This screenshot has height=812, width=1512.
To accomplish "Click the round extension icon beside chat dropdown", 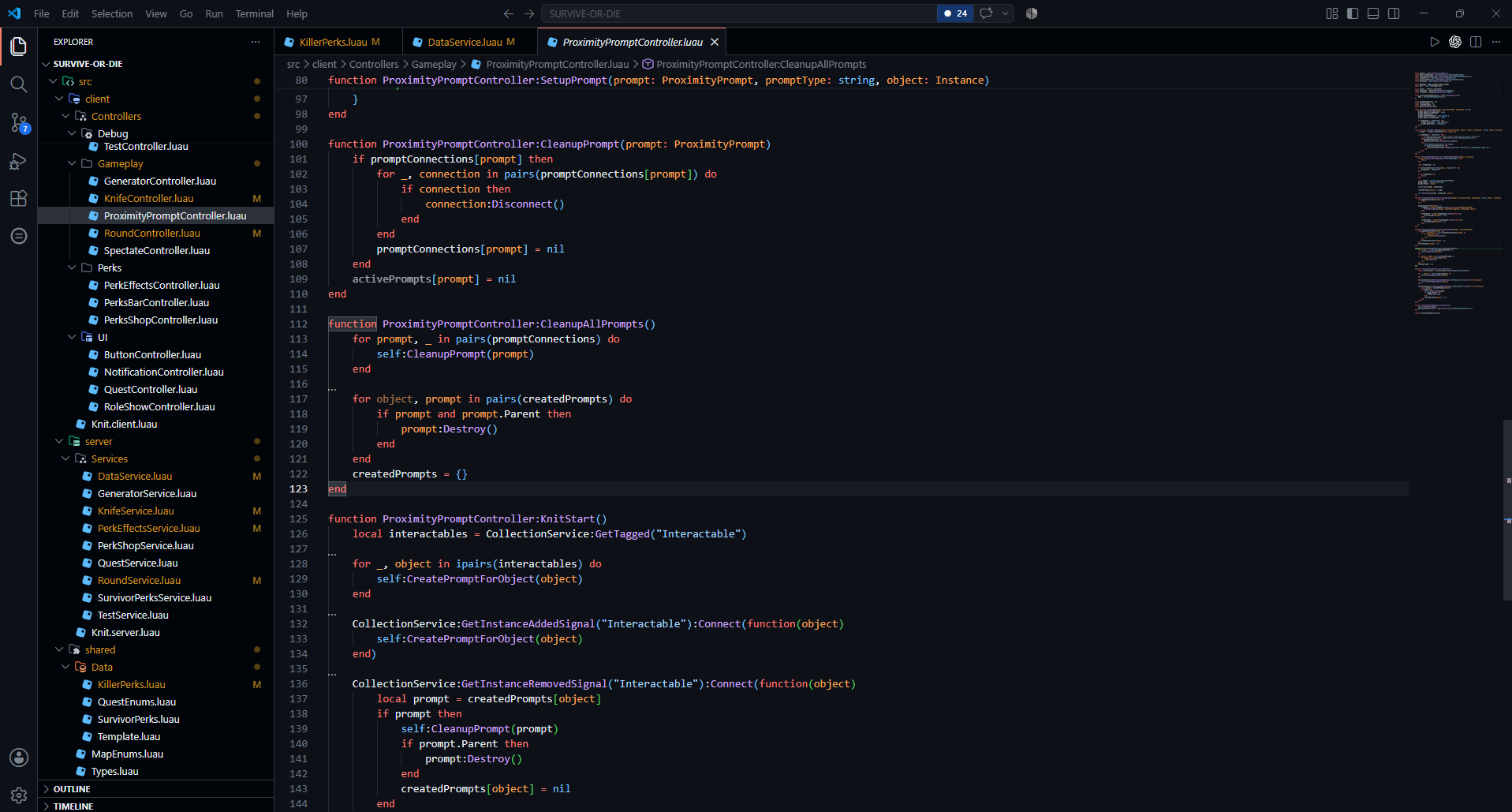I will (x=1032, y=13).
